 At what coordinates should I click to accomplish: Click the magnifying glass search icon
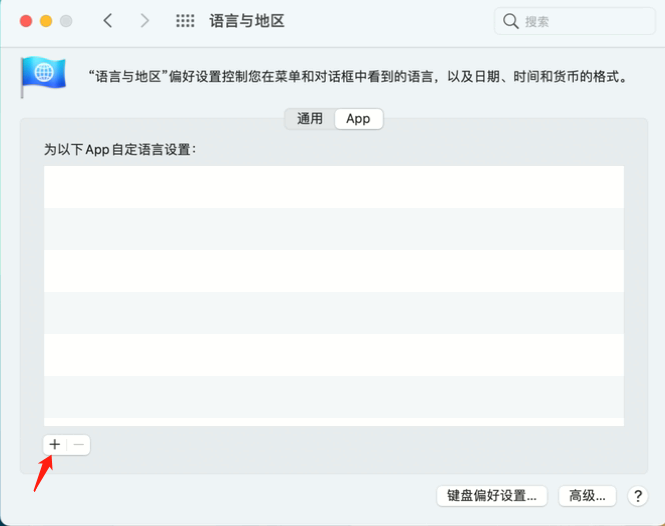[511, 21]
